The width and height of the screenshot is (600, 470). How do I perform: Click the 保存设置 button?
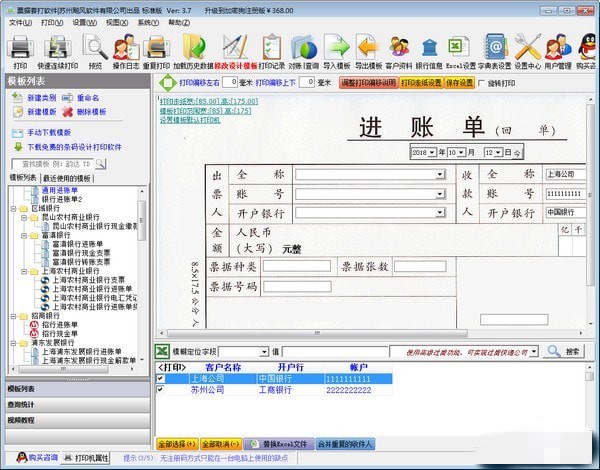tap(459, 83)
